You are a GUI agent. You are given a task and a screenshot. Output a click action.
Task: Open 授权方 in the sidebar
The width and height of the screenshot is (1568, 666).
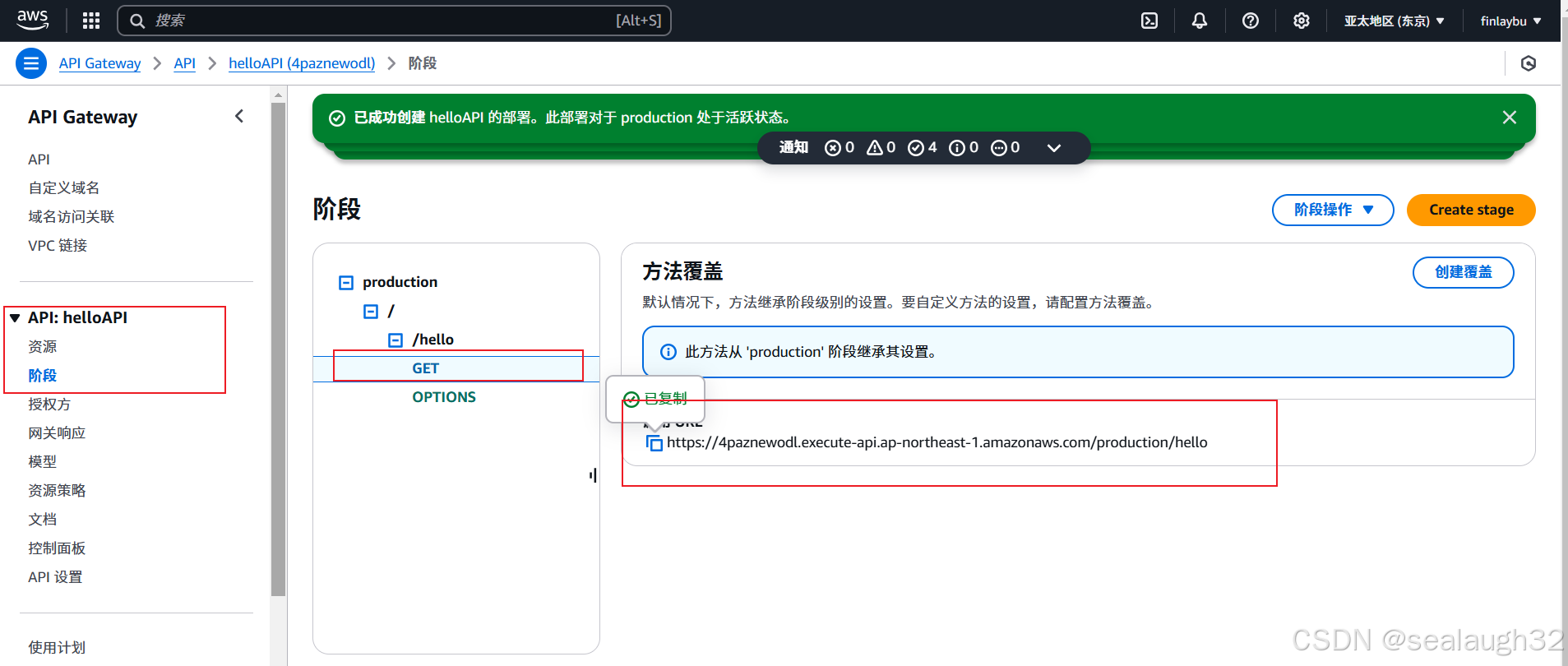[x=49, y=405]
